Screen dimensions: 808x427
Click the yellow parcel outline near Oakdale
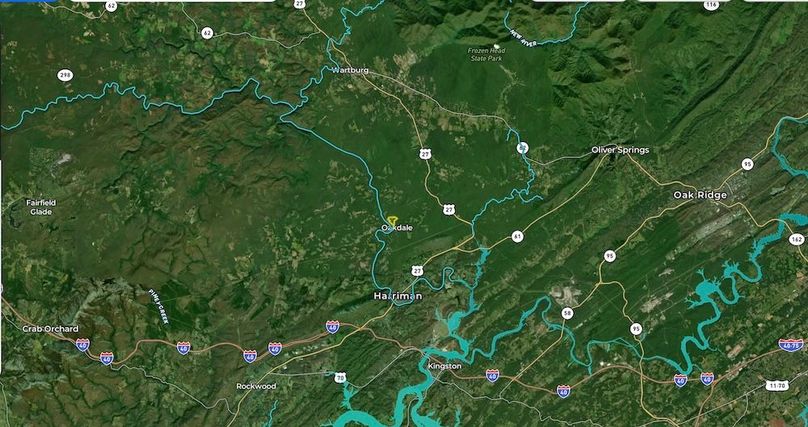tap(393, 221)
